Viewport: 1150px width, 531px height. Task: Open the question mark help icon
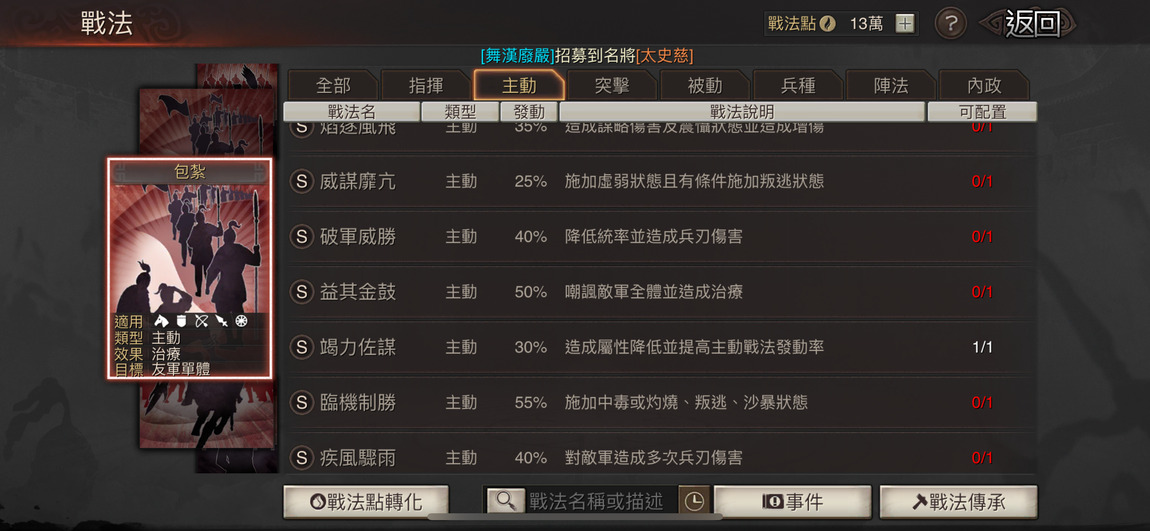pos(950,24)
